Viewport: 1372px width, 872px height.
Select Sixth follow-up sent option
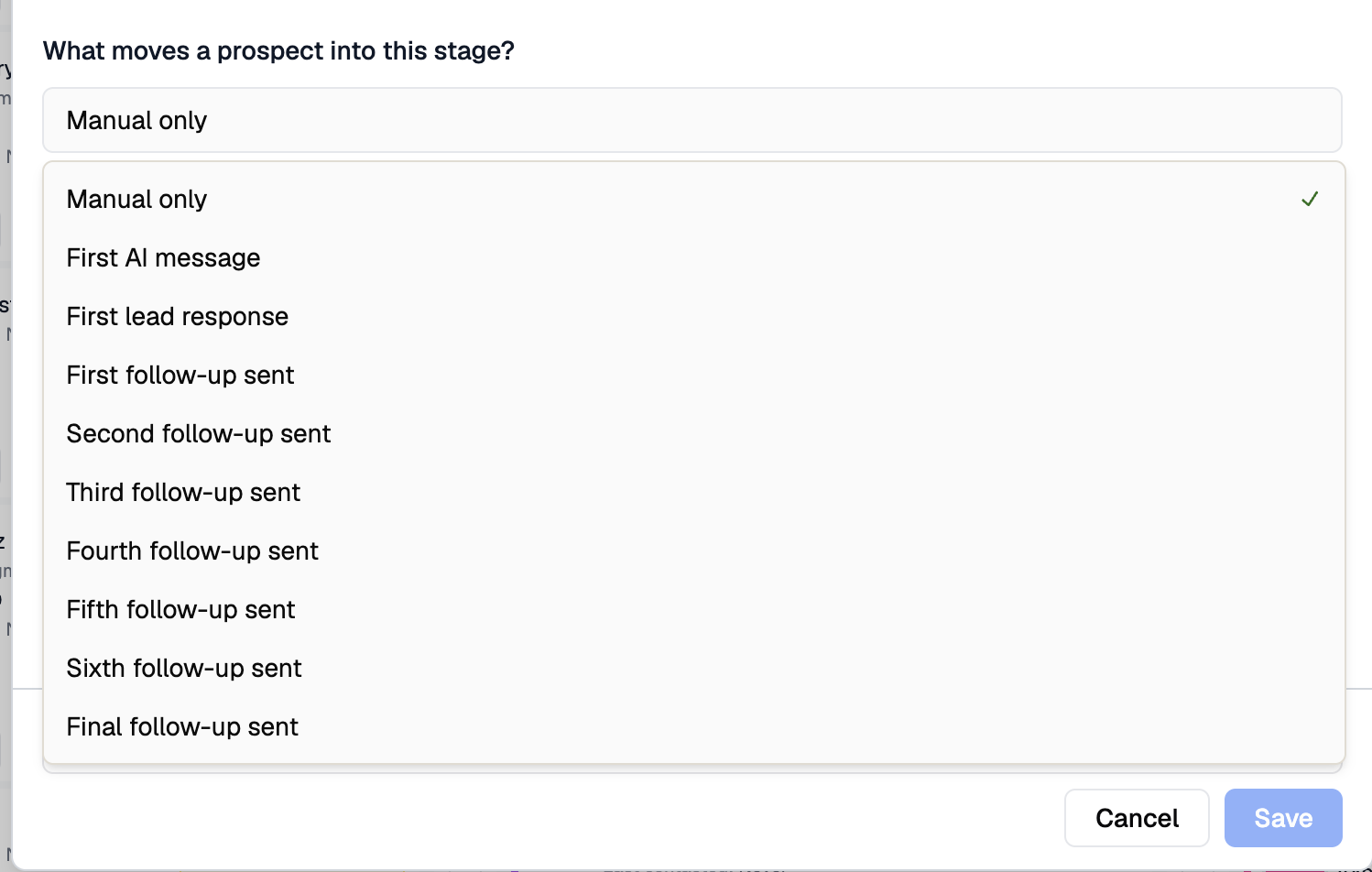694,668
